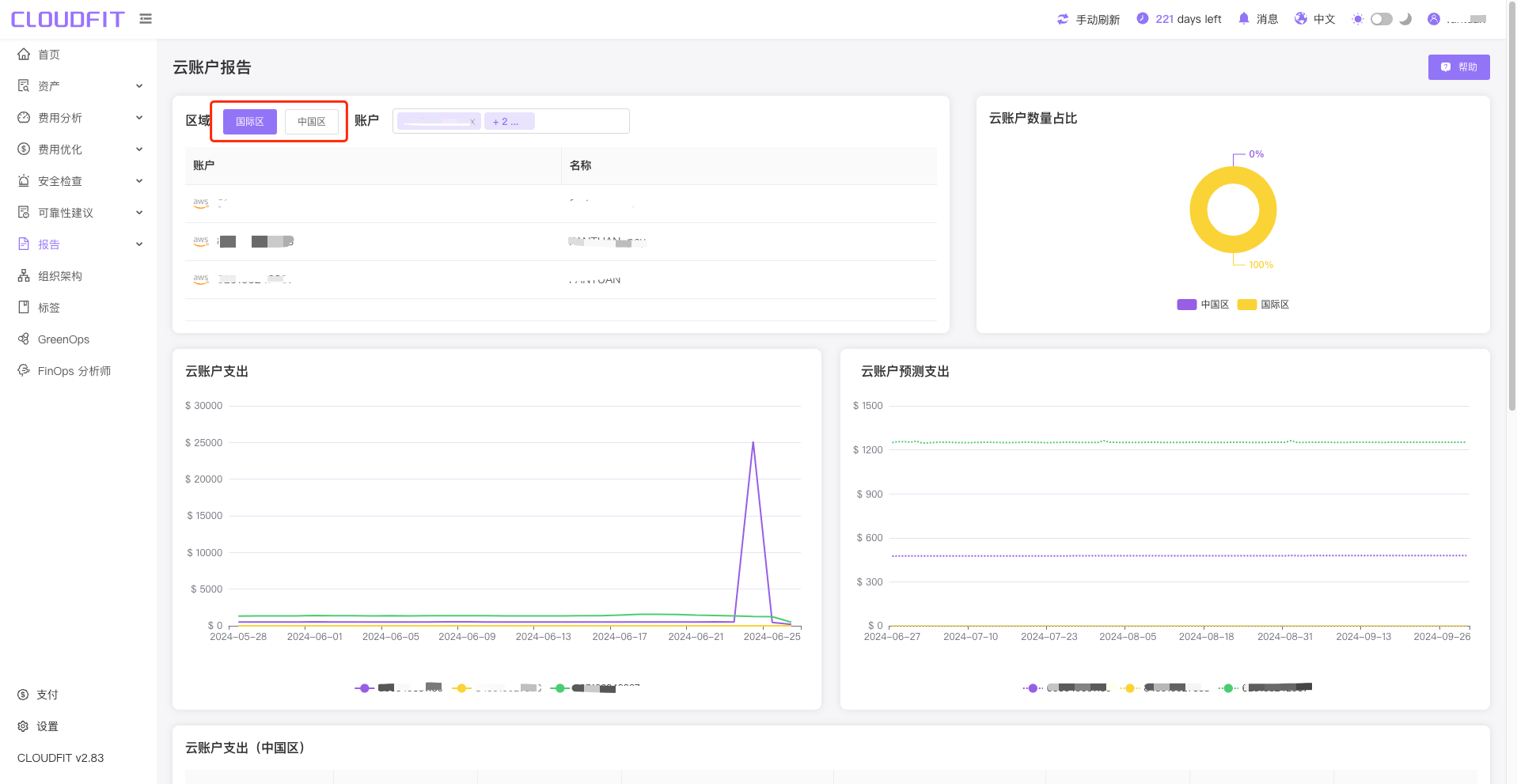Select the 中国区 region option

point(312,121)
